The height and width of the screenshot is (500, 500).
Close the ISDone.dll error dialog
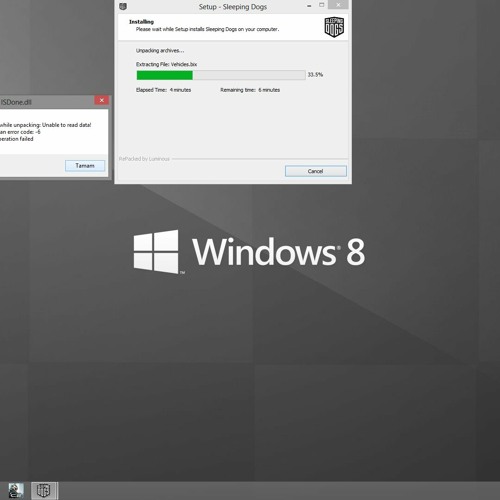tap(102, 100)
